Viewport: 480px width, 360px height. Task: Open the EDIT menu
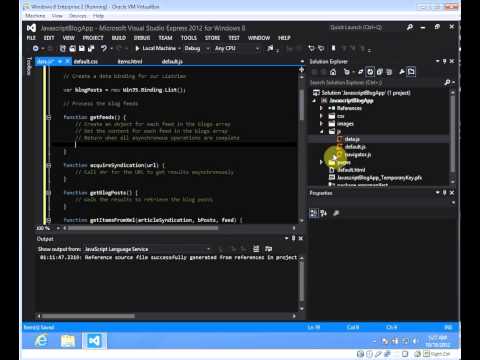pyautogui.click(x=49, y=38)
